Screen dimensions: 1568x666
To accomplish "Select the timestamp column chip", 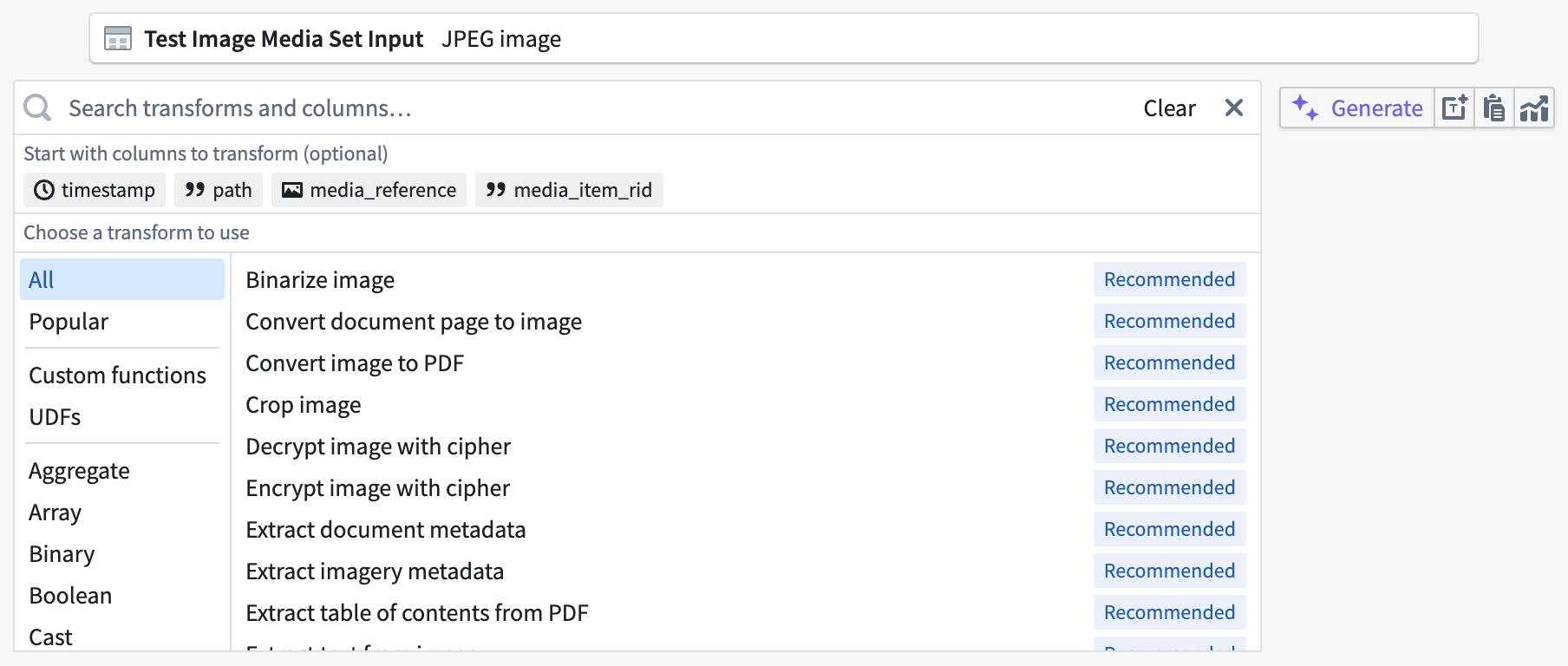I will click(95, 190).
